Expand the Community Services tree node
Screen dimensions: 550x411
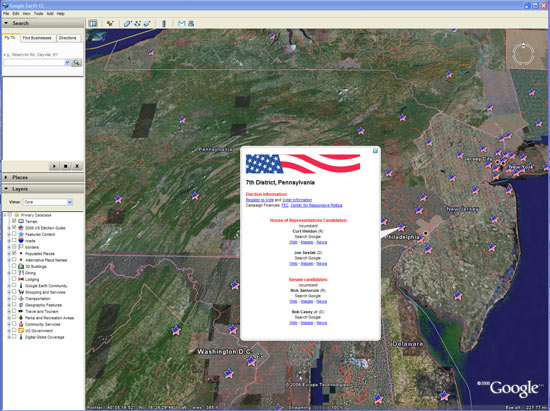click(9, 324)
